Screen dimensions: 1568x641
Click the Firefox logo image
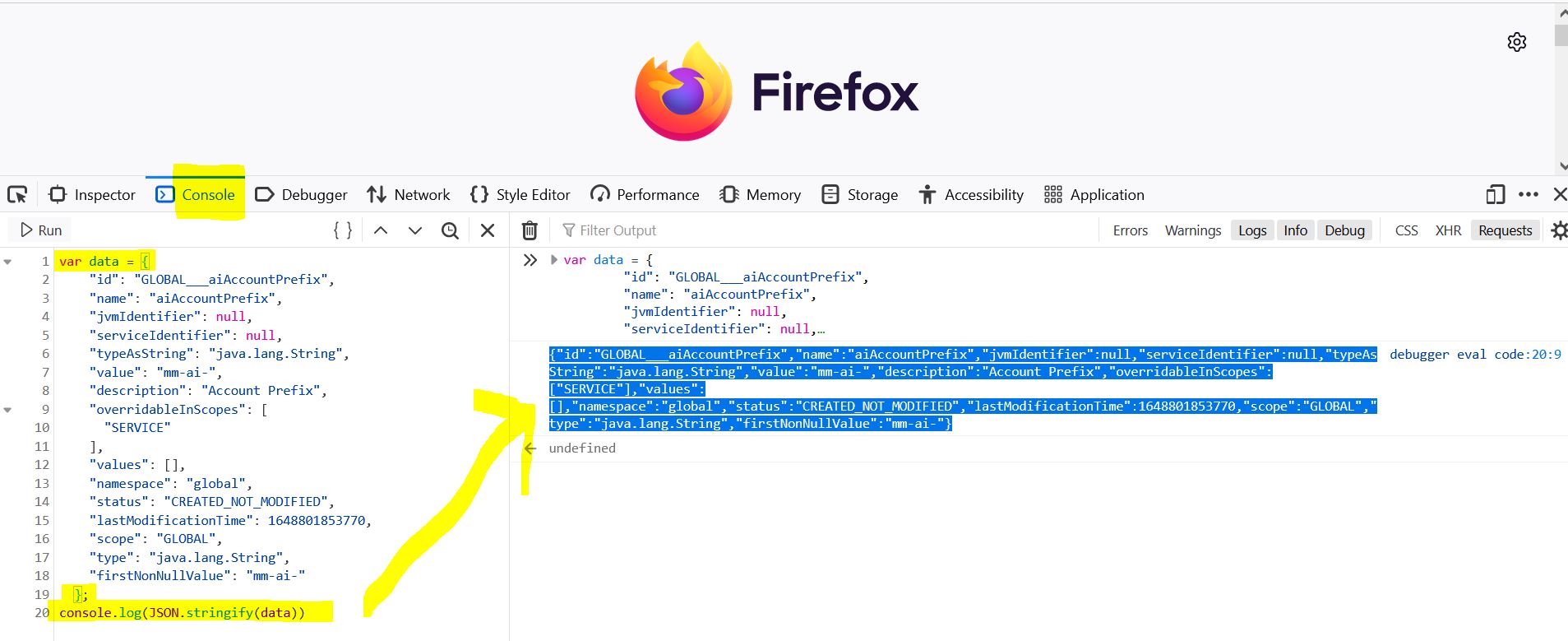683,91
